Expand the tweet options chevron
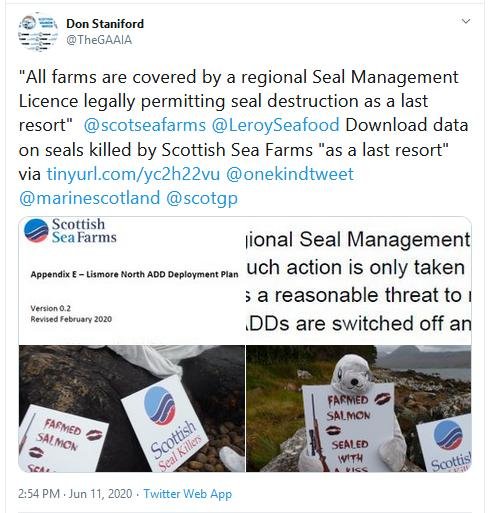This screenshot has width=488, height=513. 465,21
